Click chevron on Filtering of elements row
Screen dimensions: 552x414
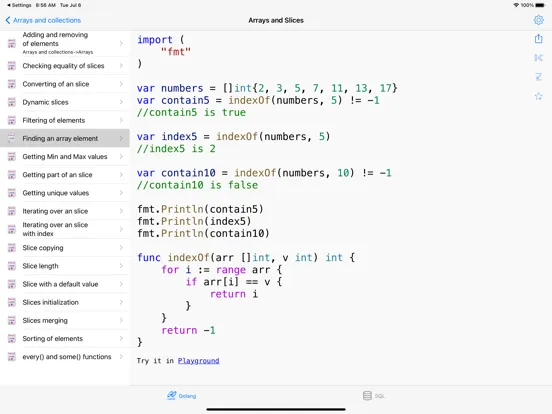[121, 120]
